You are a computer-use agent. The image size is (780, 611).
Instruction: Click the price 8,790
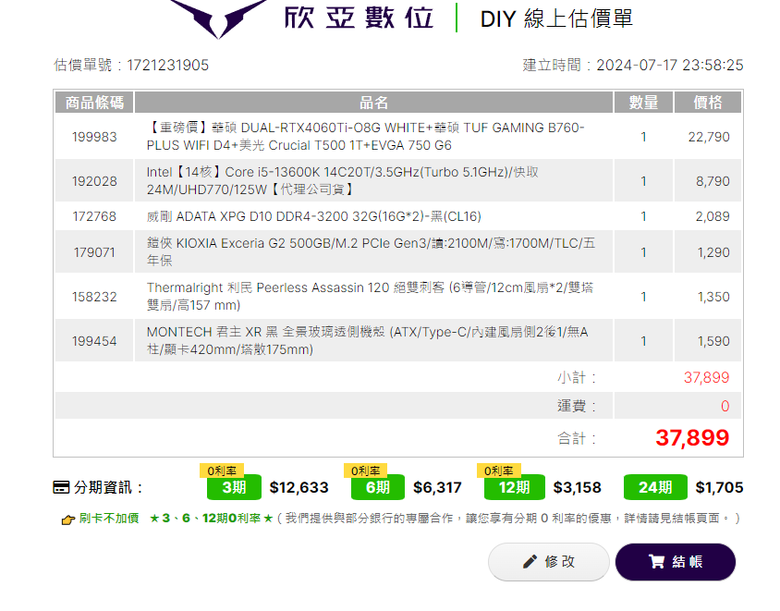(x=712, y=181)
